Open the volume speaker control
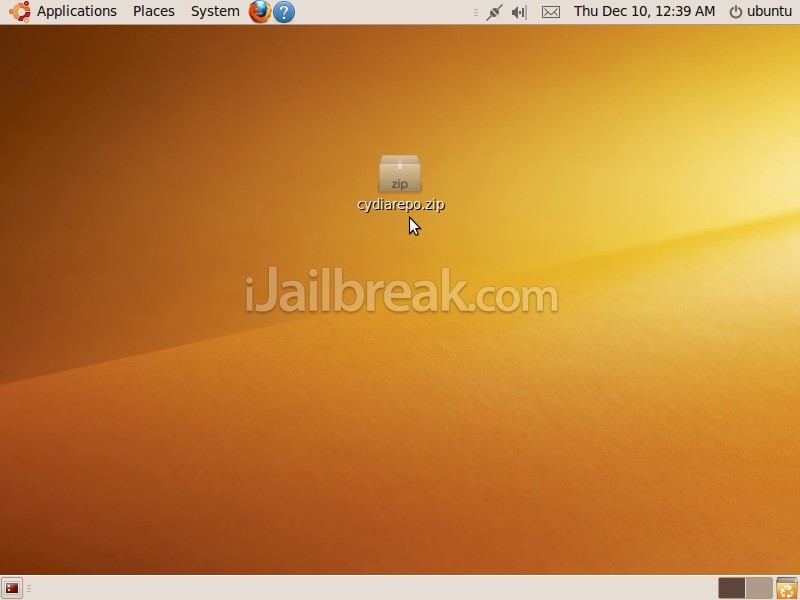Viewport: 800px width, 600px height. (x=519, y=12)
